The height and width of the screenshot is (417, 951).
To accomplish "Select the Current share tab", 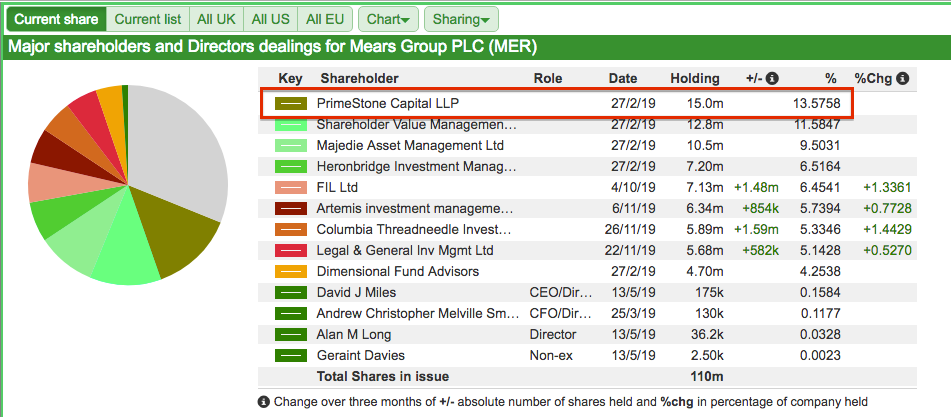I will point(56,19).
